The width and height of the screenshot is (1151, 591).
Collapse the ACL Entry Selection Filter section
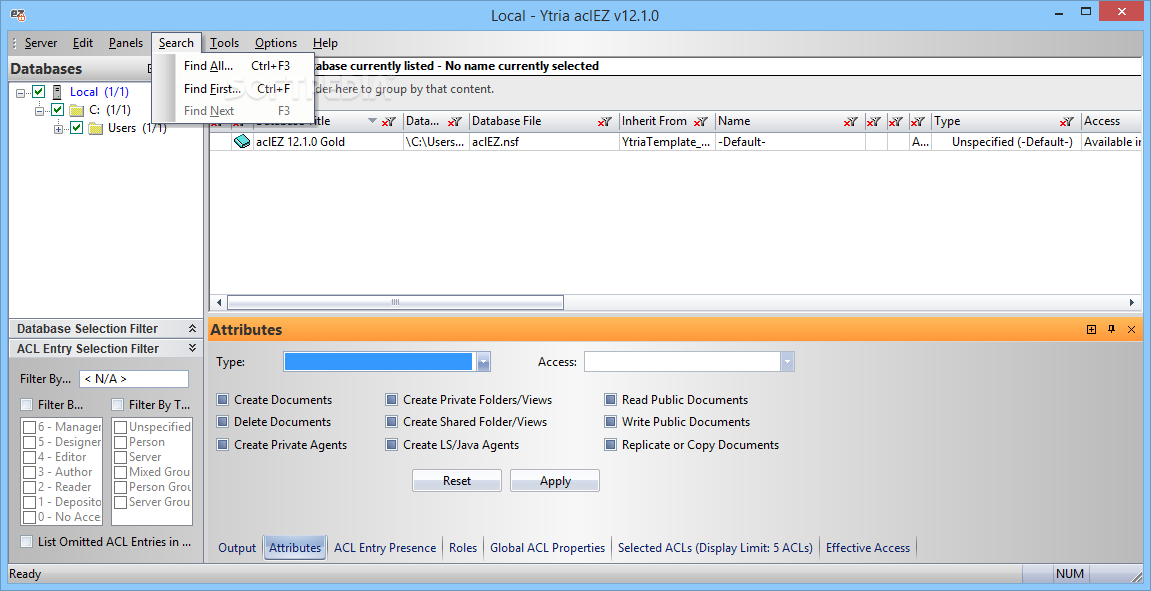tap(192, 348)
